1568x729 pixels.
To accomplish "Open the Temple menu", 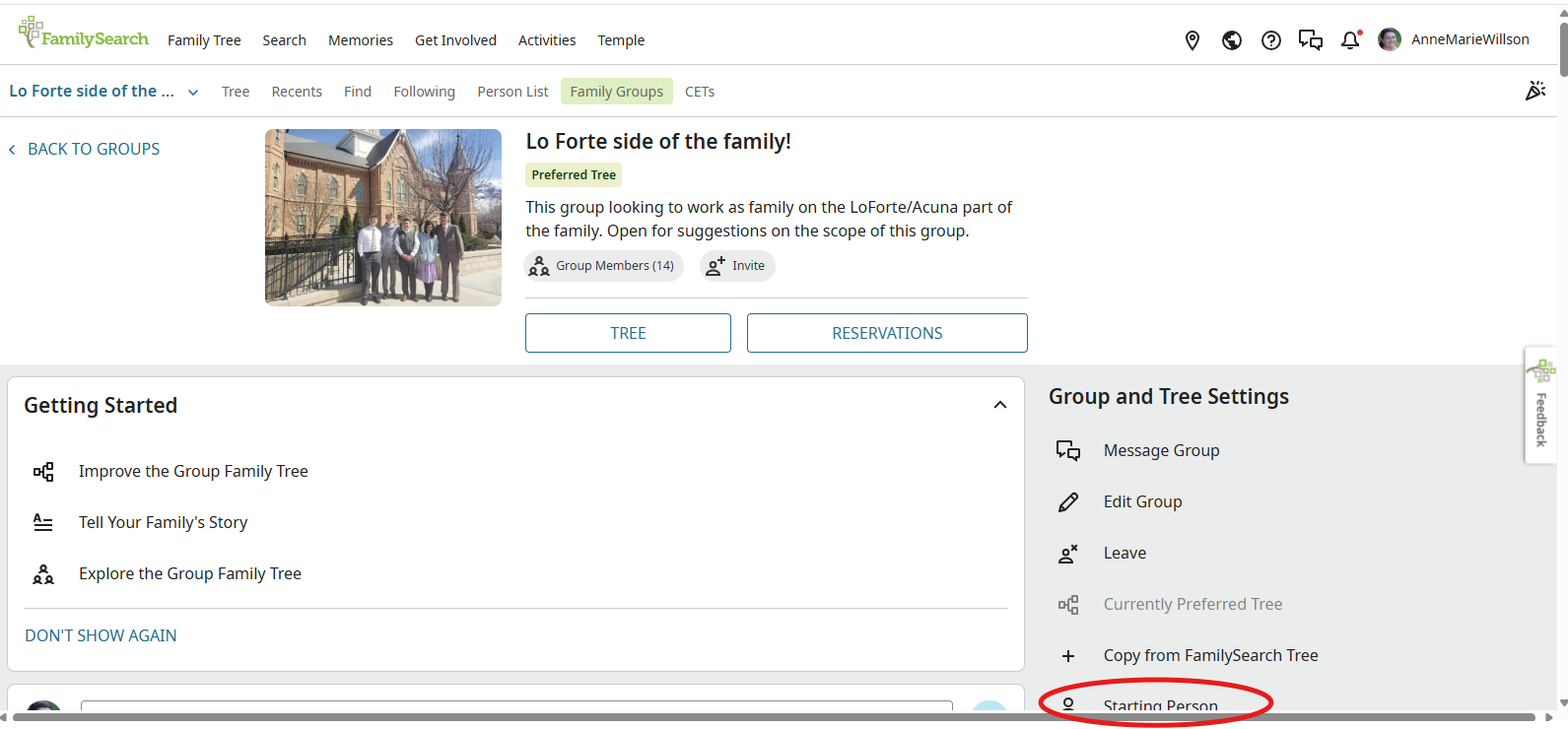I will tap(621, 40).
